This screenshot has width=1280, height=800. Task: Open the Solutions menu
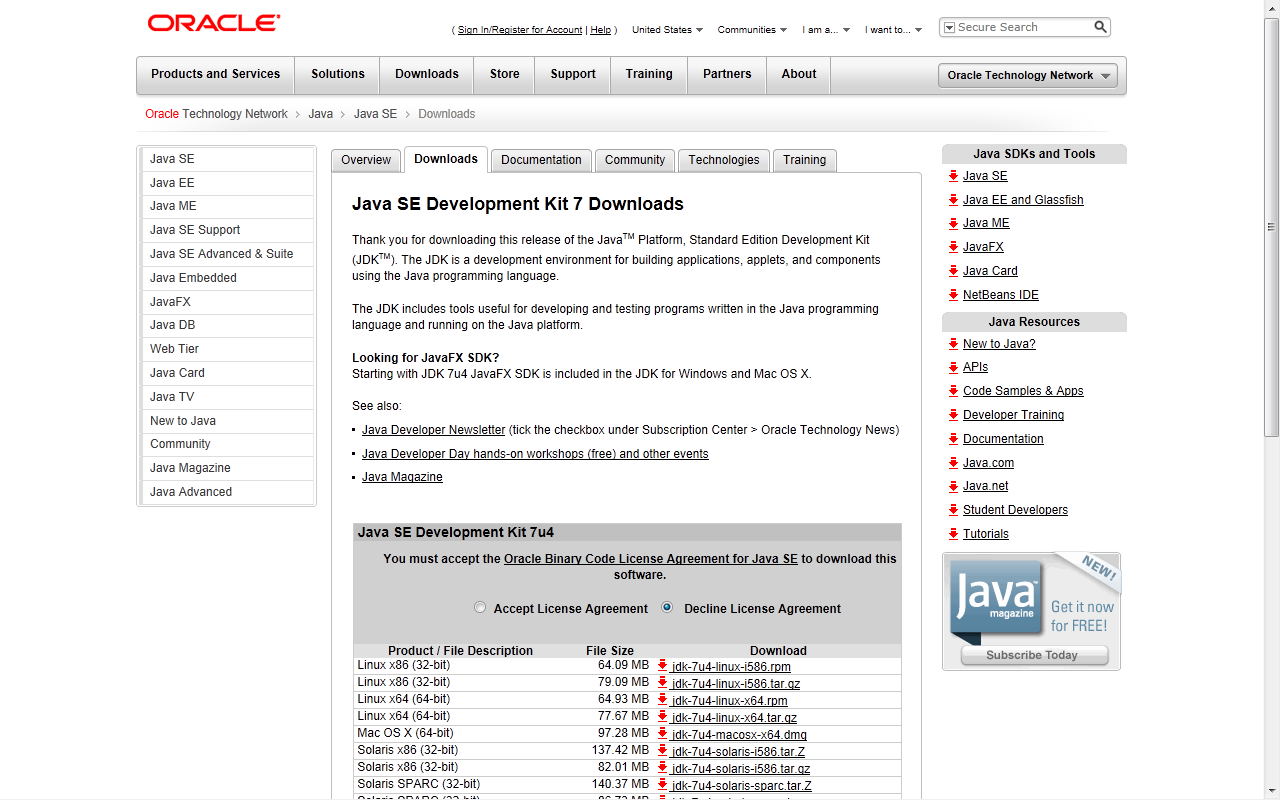click(338, 74)
